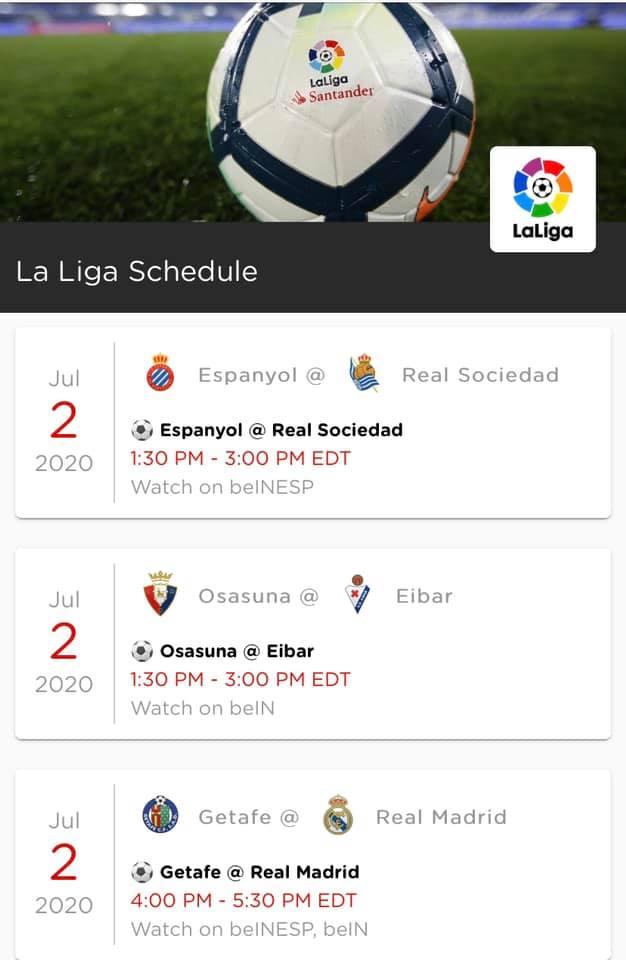Click the Eibar team crest
The image size is (626, 960).
[356, 595]
